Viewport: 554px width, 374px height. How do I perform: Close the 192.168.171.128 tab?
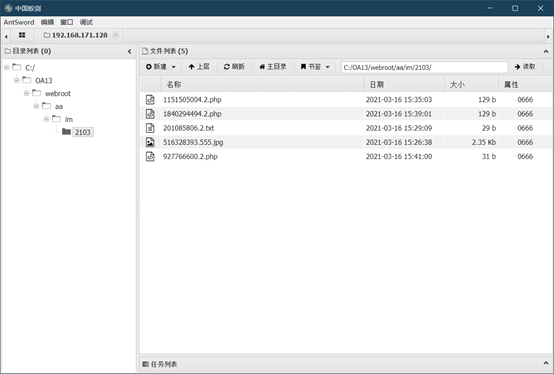[x=116, y=35]
